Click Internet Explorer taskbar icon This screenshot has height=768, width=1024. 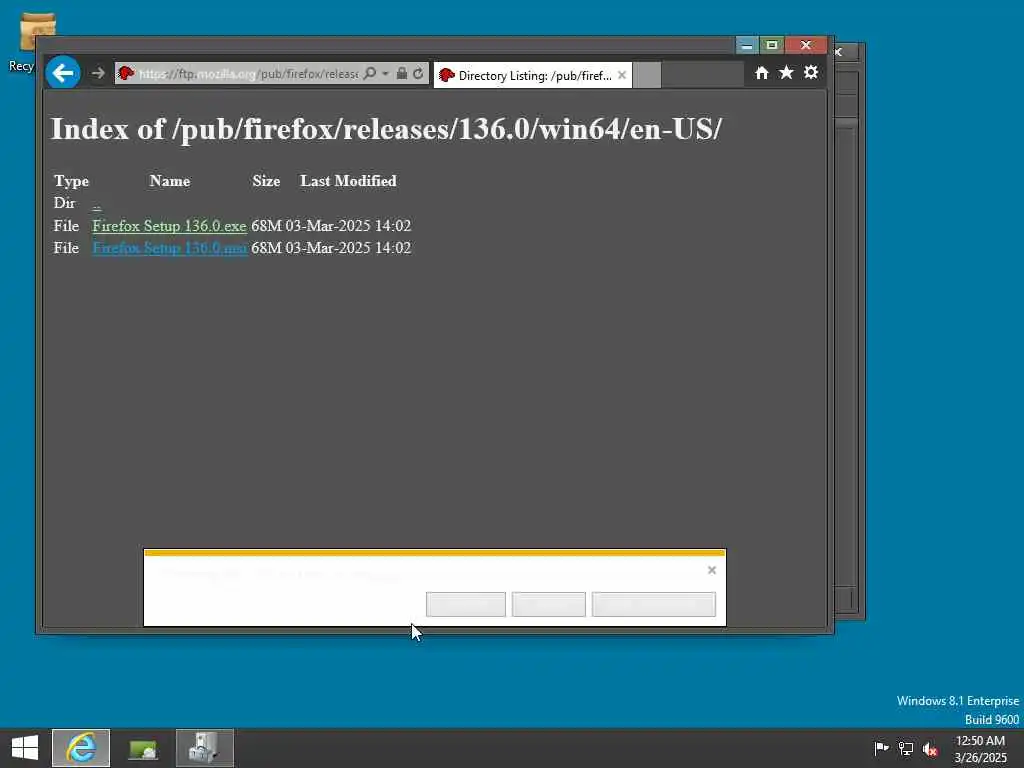(x=81, y=748)
